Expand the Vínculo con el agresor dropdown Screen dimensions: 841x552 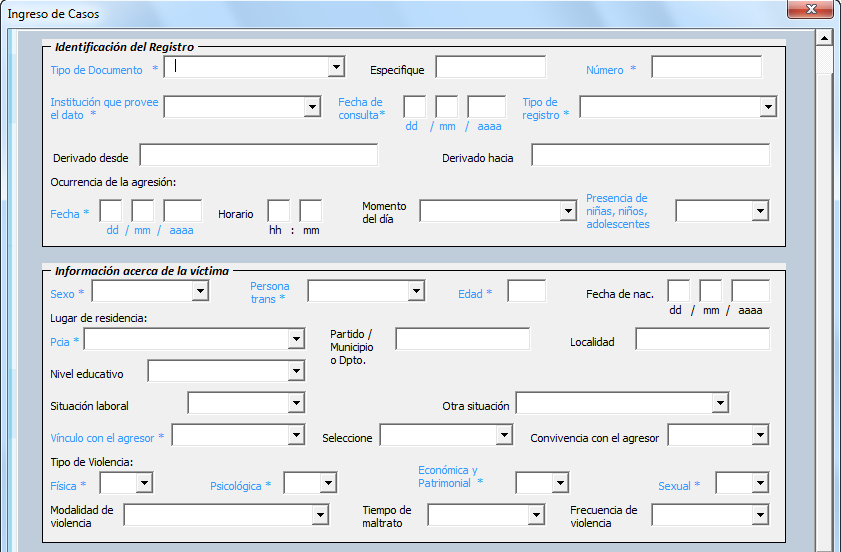click(296, 435)
